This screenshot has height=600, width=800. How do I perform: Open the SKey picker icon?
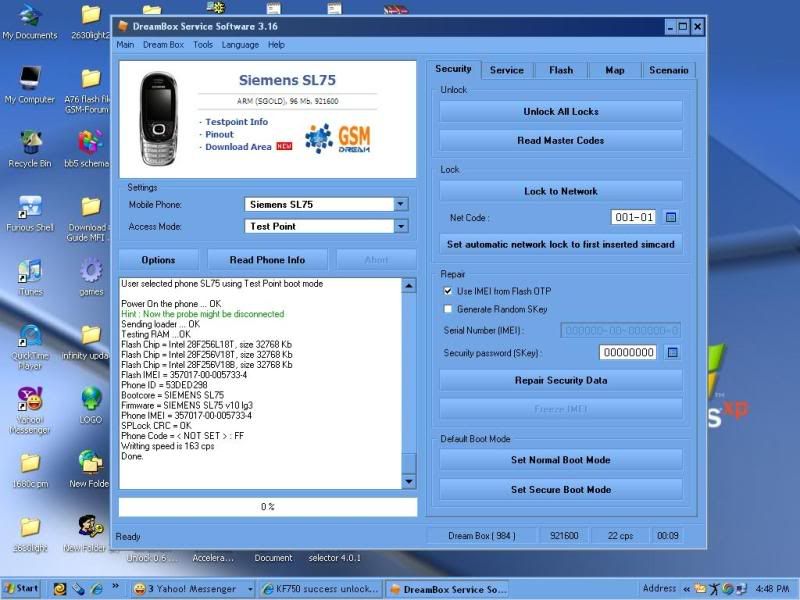point(672,352)
